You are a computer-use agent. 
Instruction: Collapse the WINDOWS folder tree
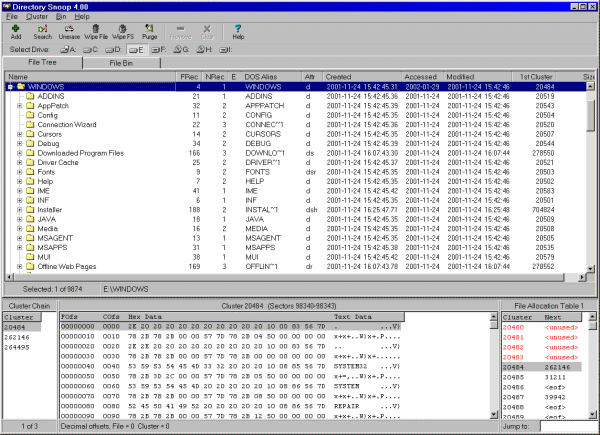coord(9,87)
